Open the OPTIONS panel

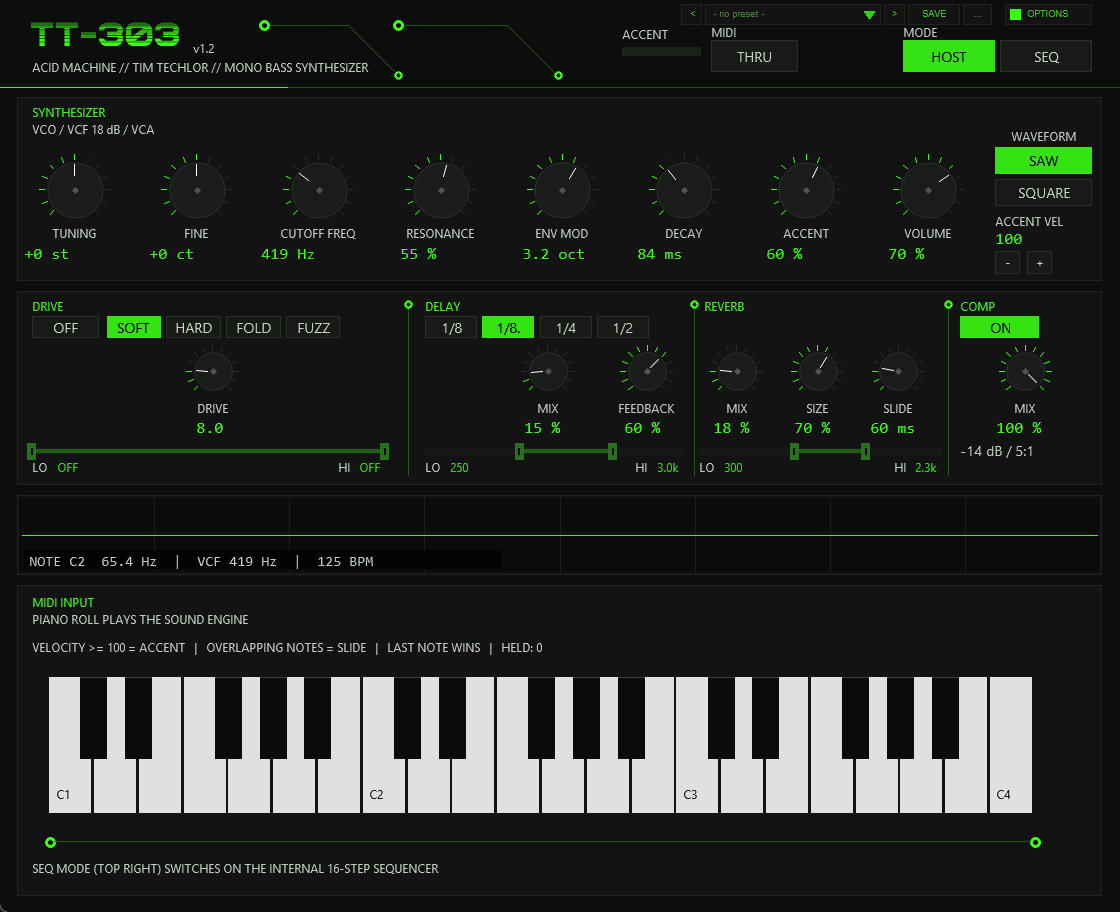1048,14
